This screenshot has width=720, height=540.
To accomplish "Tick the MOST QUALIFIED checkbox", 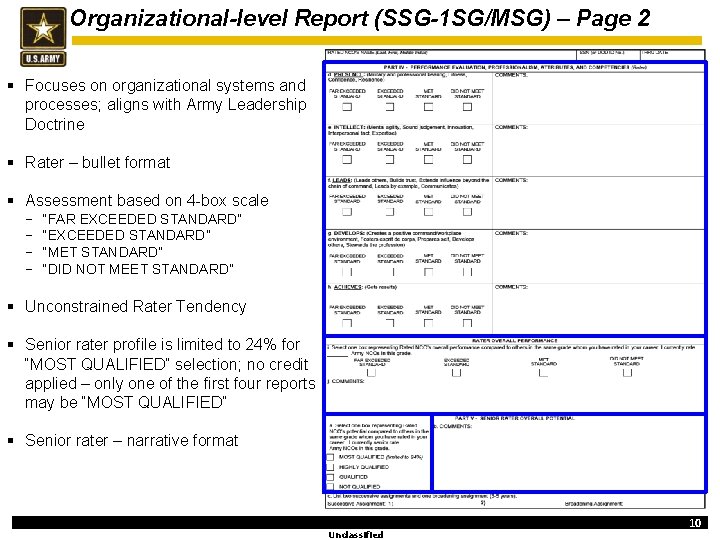I will pos(330,457).
